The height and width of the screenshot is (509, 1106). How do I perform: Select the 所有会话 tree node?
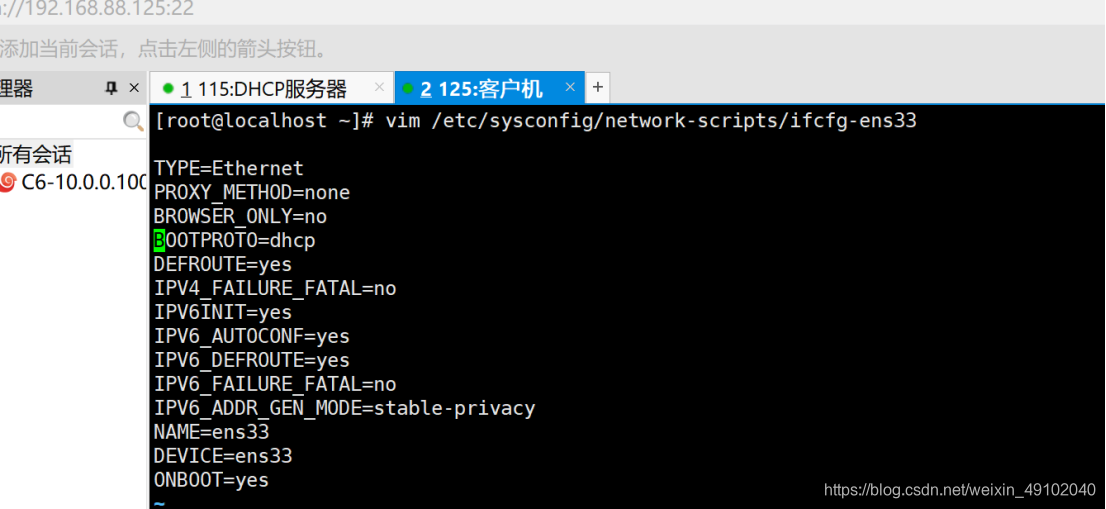[x=36, y=154]
